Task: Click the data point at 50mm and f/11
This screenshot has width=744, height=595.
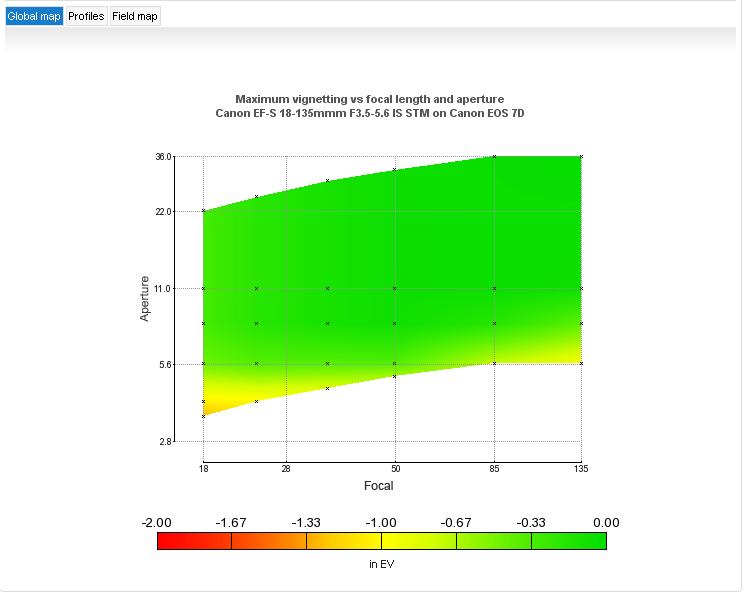Action: 395,288
